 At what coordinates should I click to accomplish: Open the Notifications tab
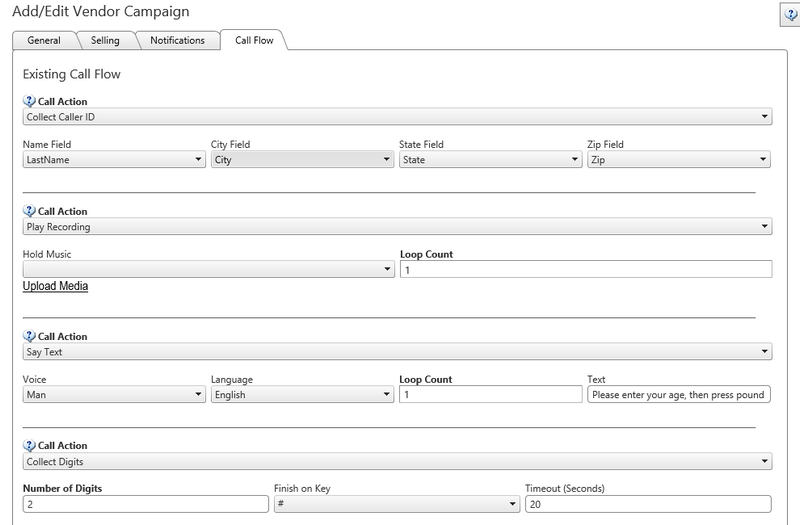(177, 40)
